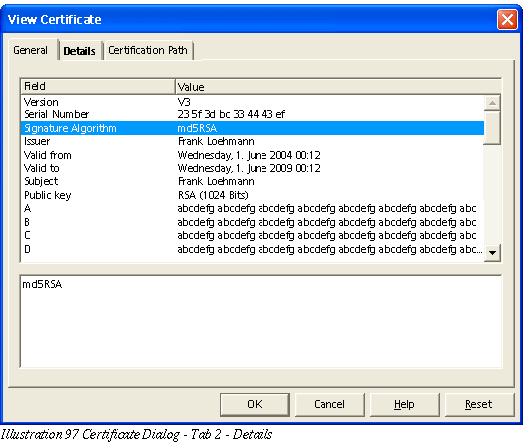
Task: Select the Signature Algorithm row
Action: pyautogui.click(x=252, y=128)
